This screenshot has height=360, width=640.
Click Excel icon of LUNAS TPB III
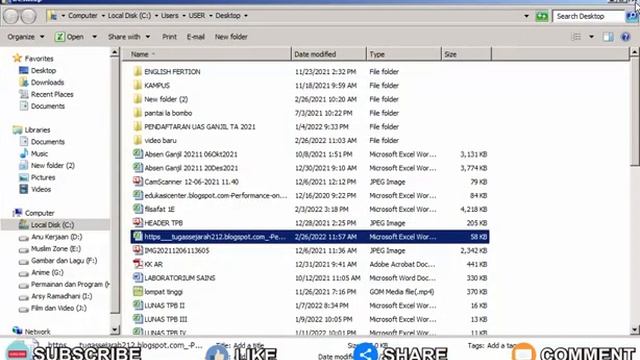[138, 319]
